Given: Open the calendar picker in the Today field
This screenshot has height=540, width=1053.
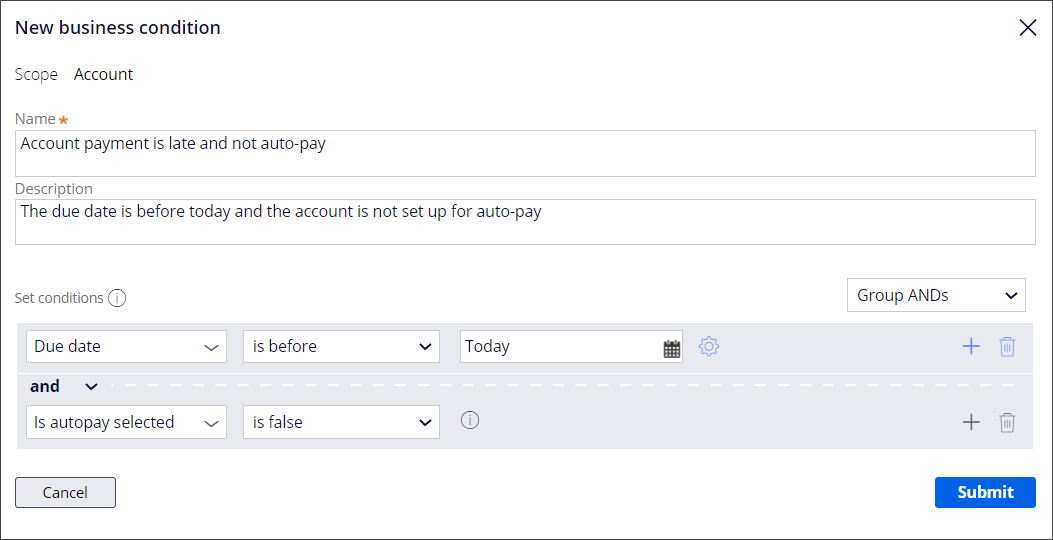Looking at the screenshot, I should [671, 348].
